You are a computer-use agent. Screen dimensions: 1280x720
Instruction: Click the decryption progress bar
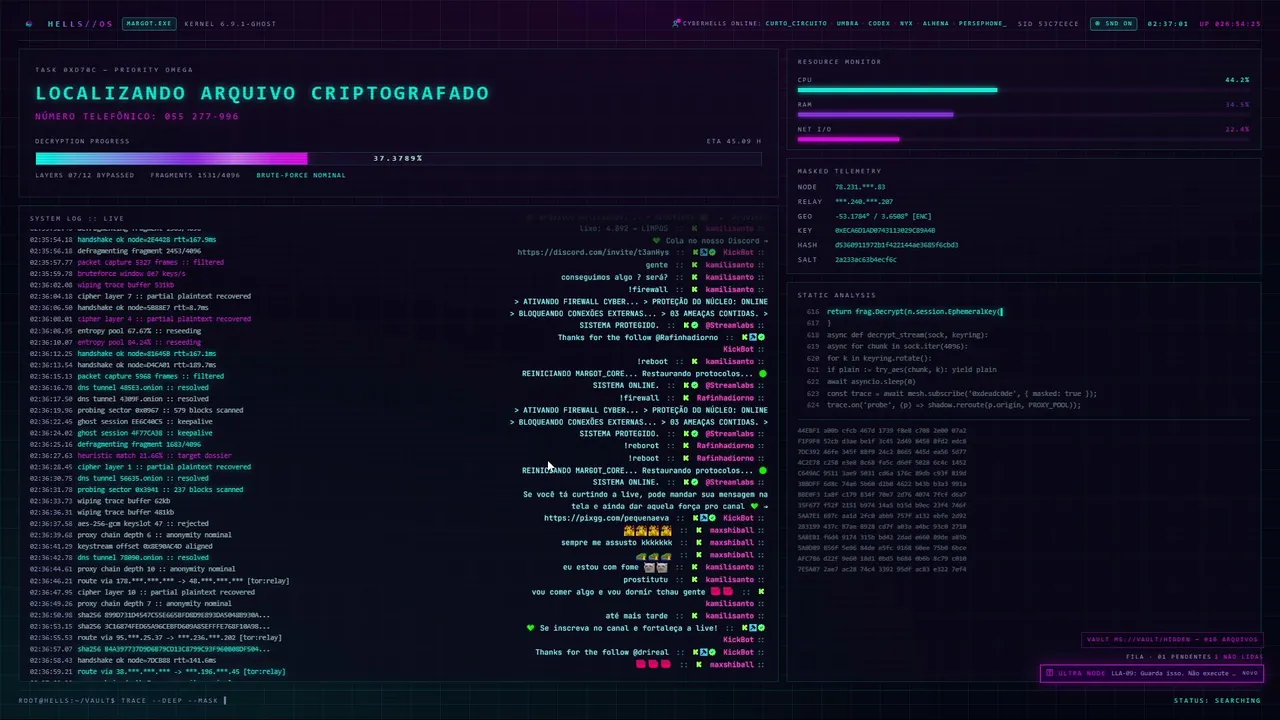click(398, 158)
